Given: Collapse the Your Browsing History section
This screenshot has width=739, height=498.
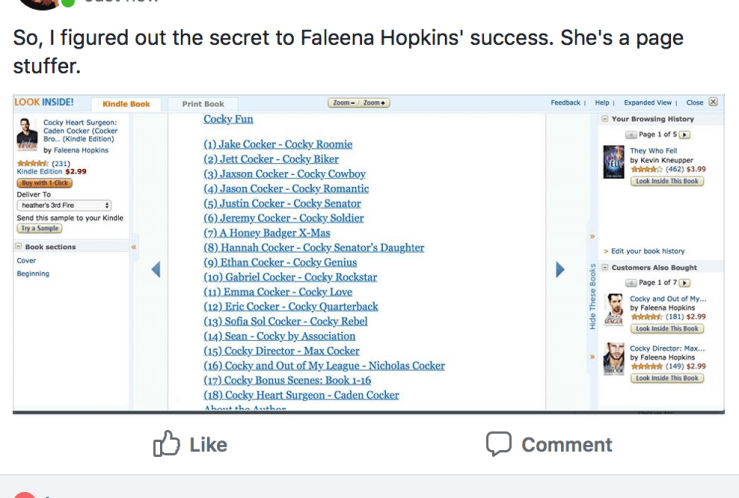Looking at the screenshot, I should click(605, 119).
